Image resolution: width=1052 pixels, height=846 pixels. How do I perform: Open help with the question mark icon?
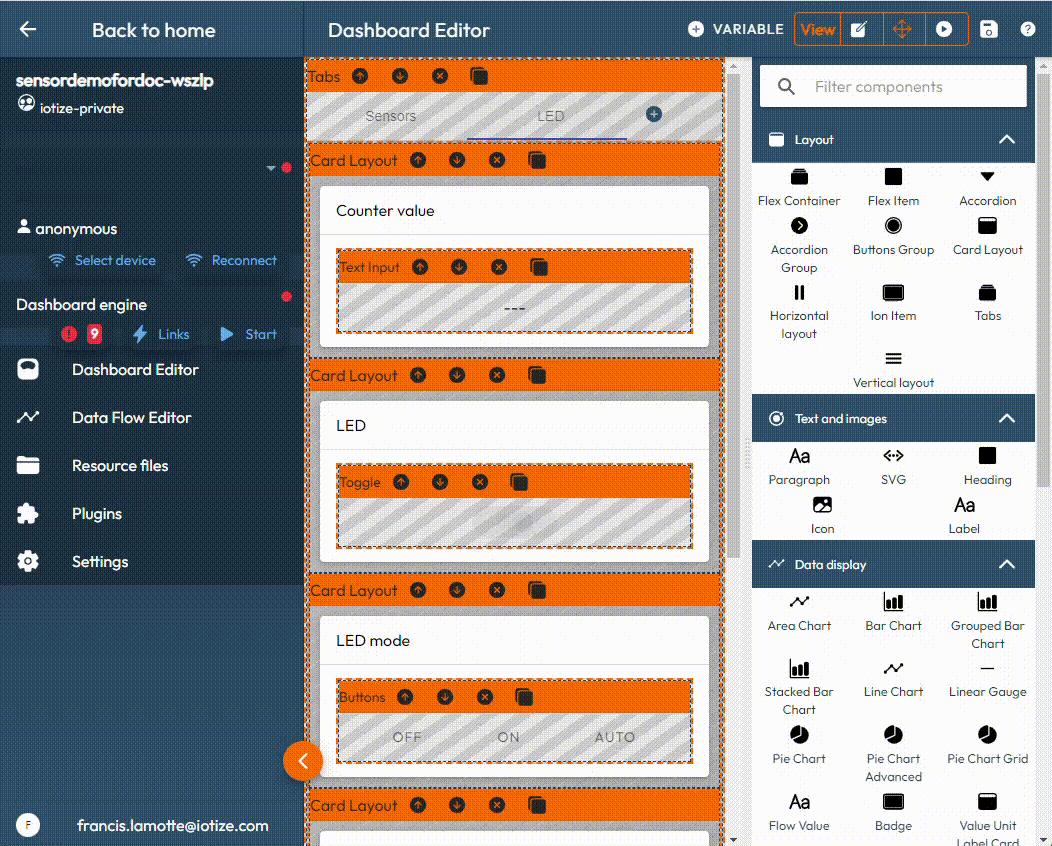click(x=1027, y=29)
